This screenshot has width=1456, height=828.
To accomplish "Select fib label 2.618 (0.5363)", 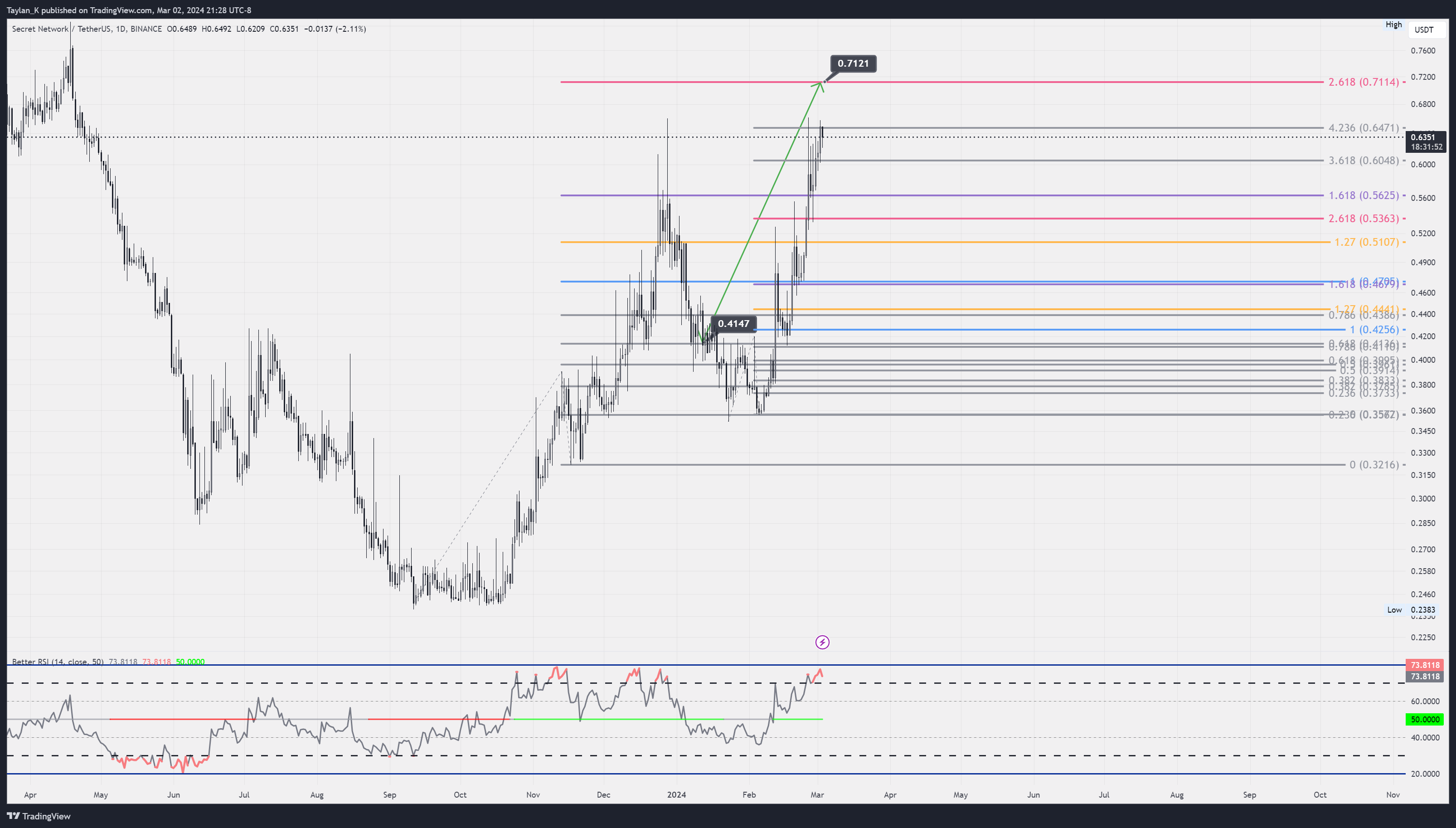I will [1364, 219].
